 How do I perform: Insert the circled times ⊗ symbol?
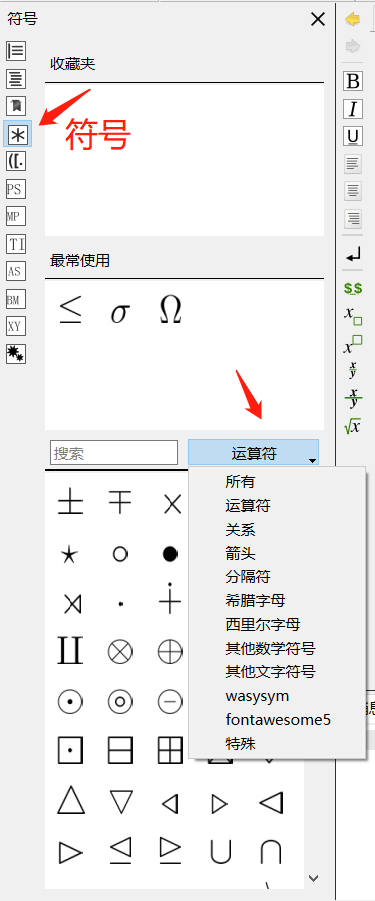[121, 653]
